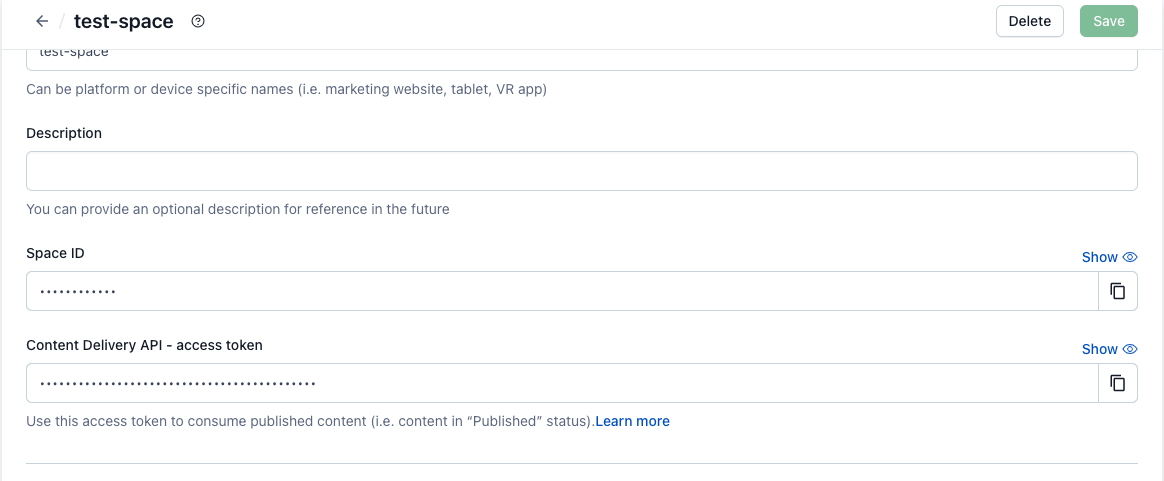Click the Description field label
The image size is (1164, 481).
pos(64,133)
